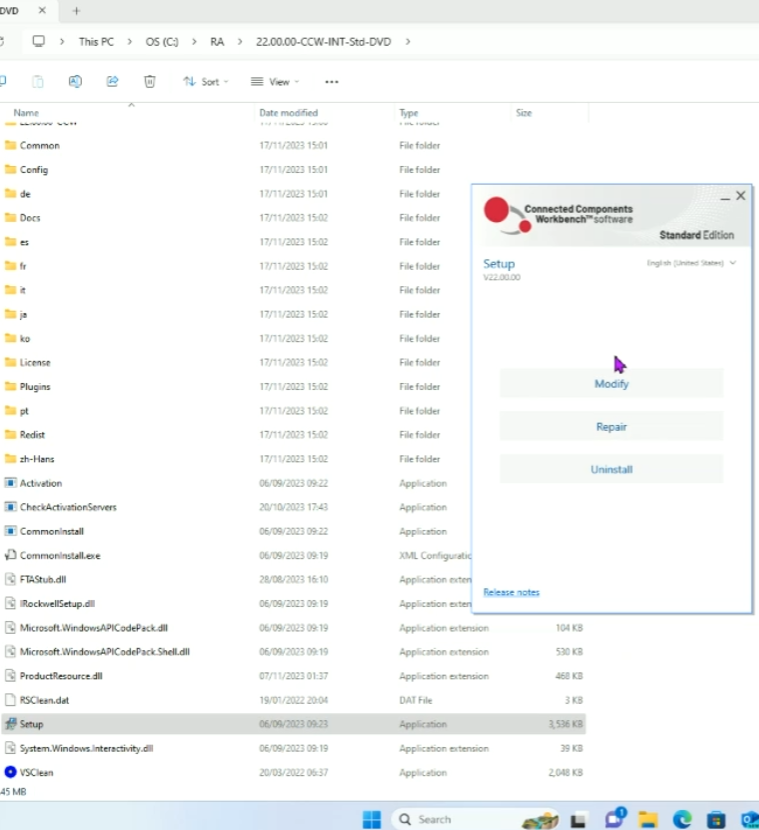Click the Uninstall button in Setup
The height and width of the screenshot is (830, 759).
tap(611, 469)
